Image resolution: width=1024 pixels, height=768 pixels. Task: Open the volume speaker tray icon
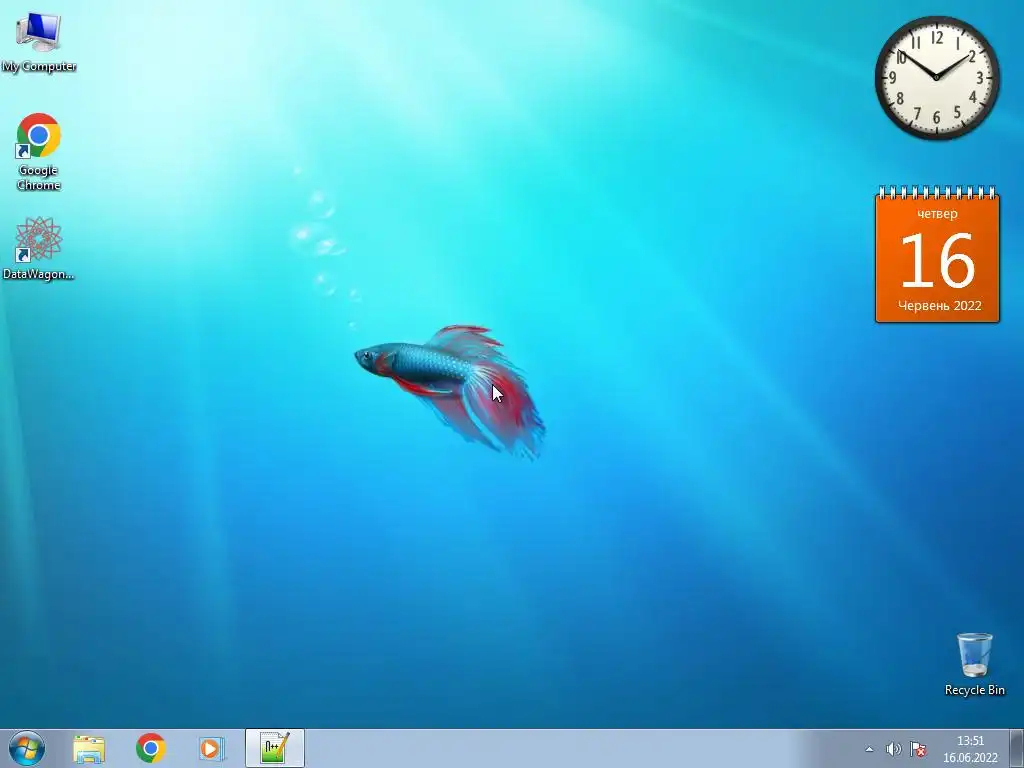point(893,749)
